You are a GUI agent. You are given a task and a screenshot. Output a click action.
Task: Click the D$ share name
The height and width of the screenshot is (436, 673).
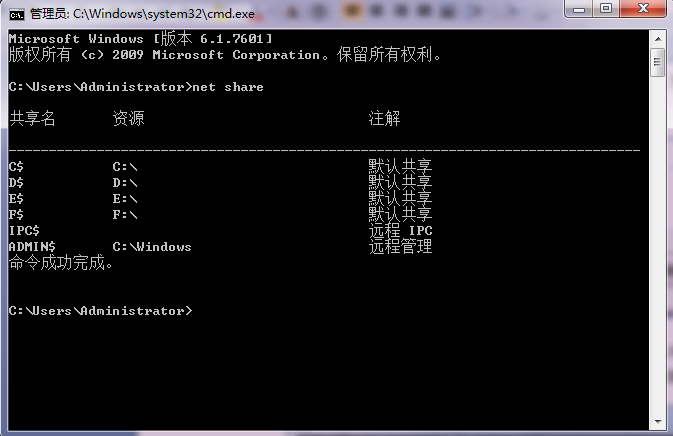(x=16, y=182)
